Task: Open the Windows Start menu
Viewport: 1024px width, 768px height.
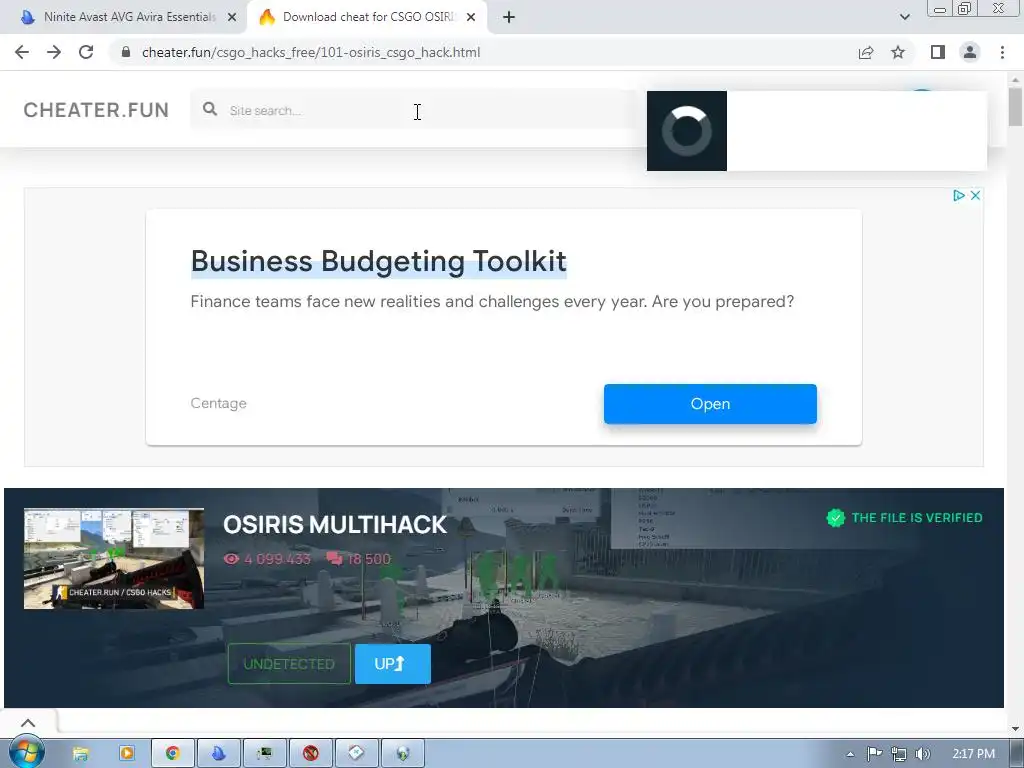Action: click(x=27, y=753)
